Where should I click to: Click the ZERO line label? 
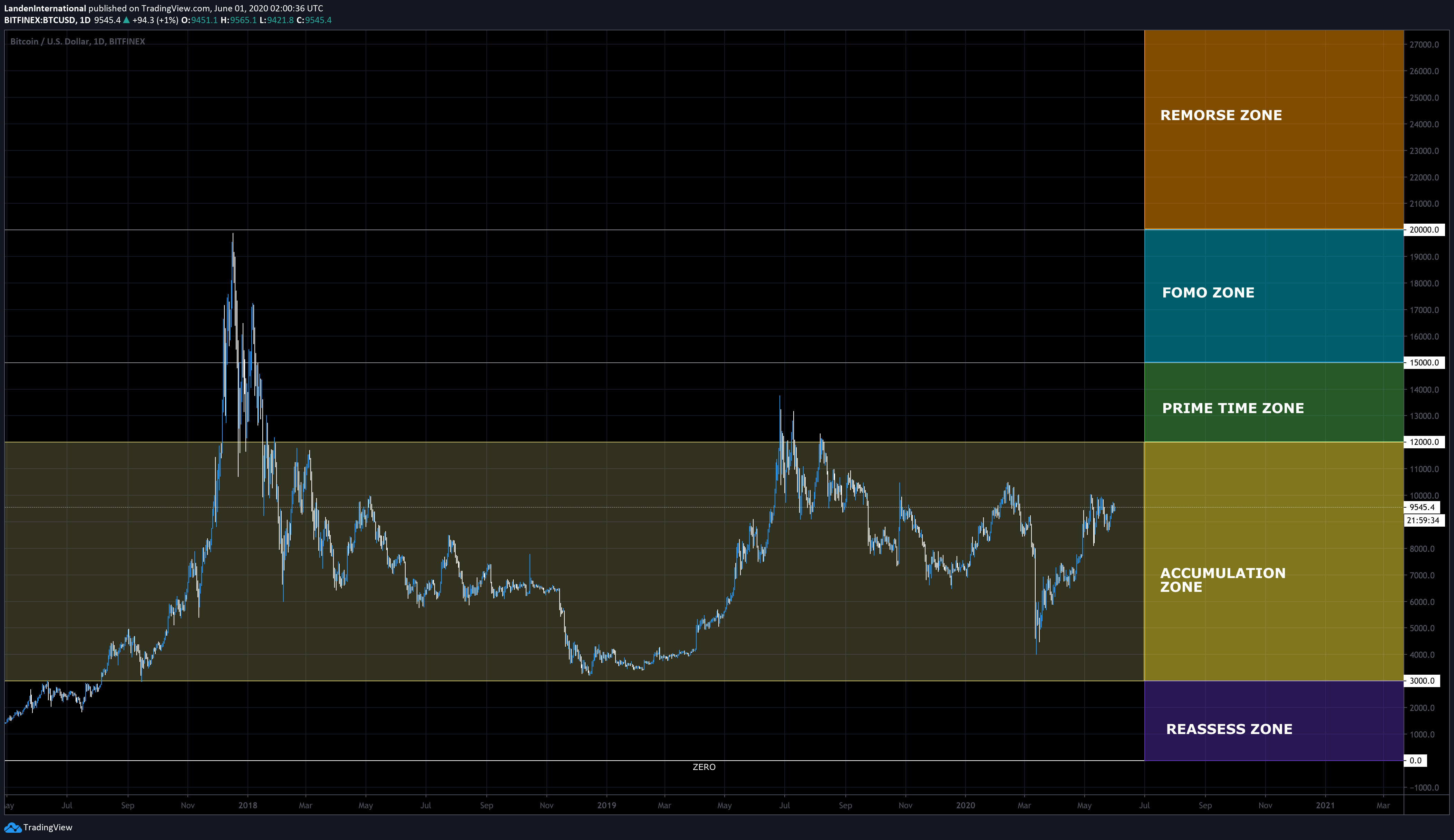click(x=704, y=767)
